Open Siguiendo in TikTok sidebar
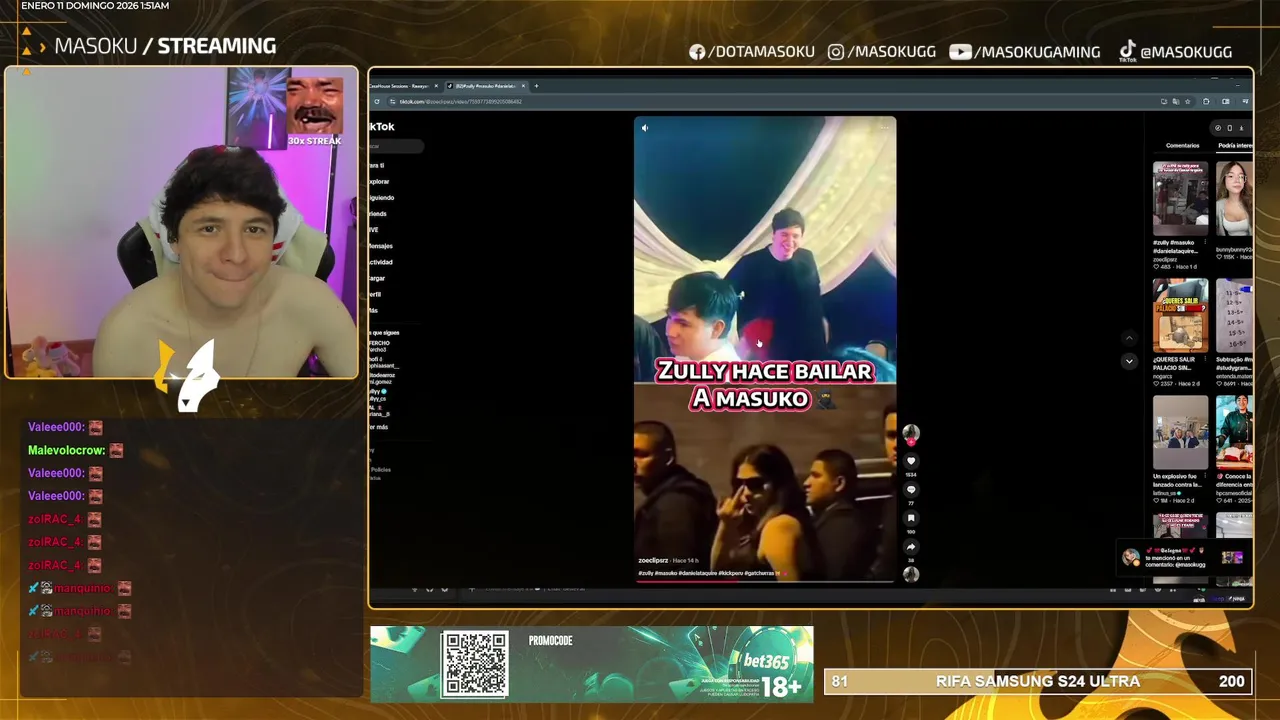This screenshot has width=1280, height=720. (381, 197)
